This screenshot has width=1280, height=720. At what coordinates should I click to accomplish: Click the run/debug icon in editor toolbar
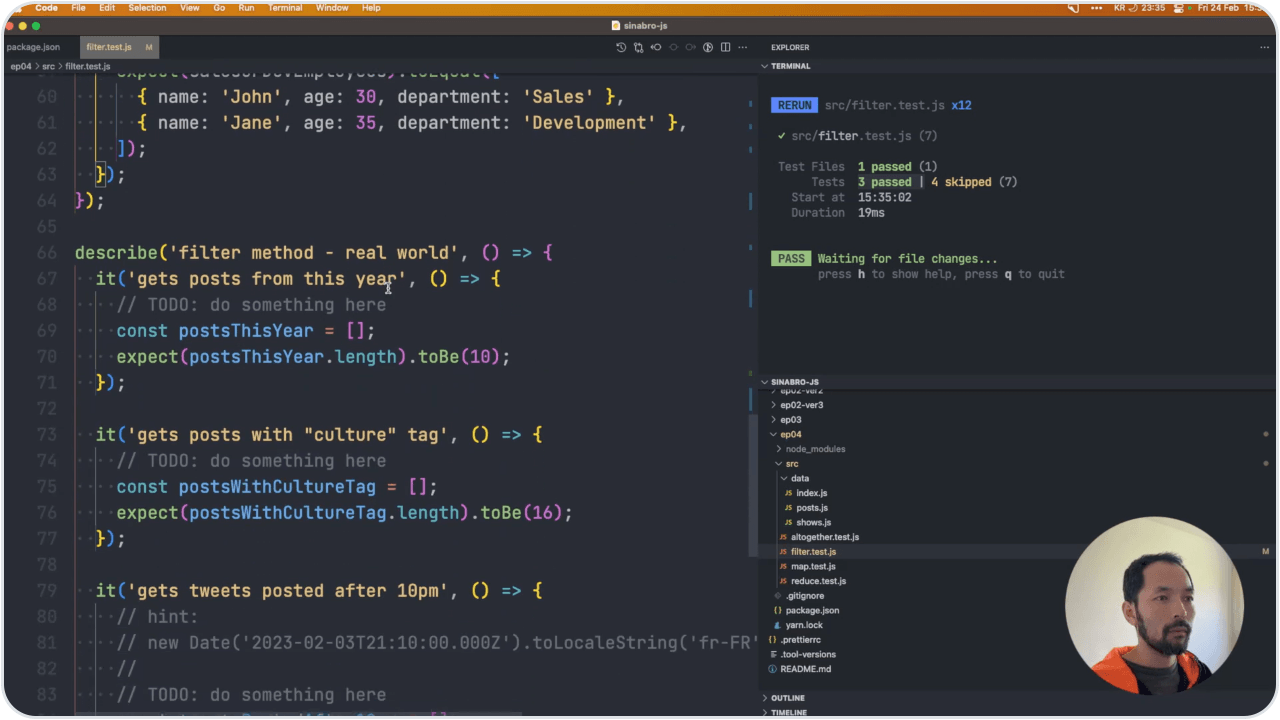(x=708, y=47)
